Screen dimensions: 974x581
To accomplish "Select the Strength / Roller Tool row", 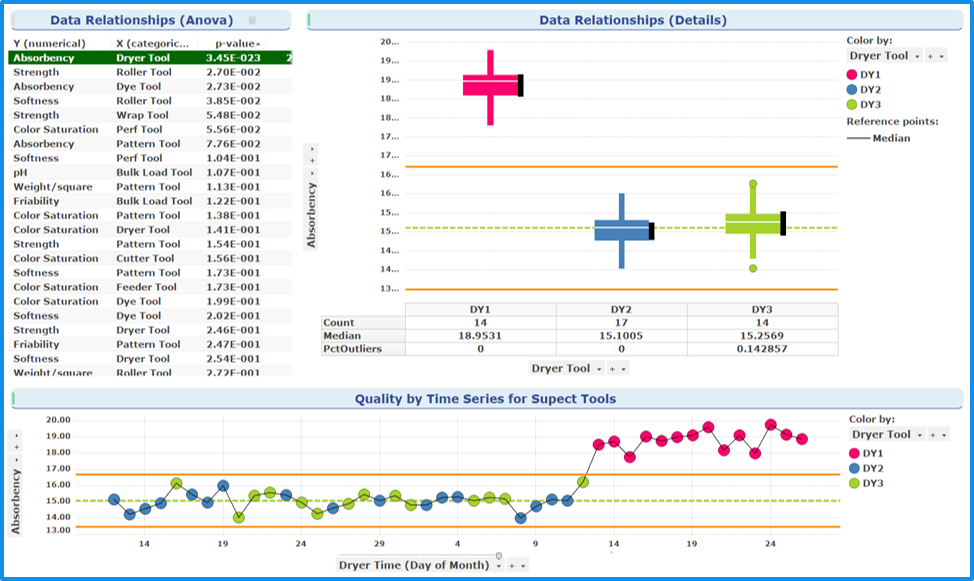I will 150,72.
